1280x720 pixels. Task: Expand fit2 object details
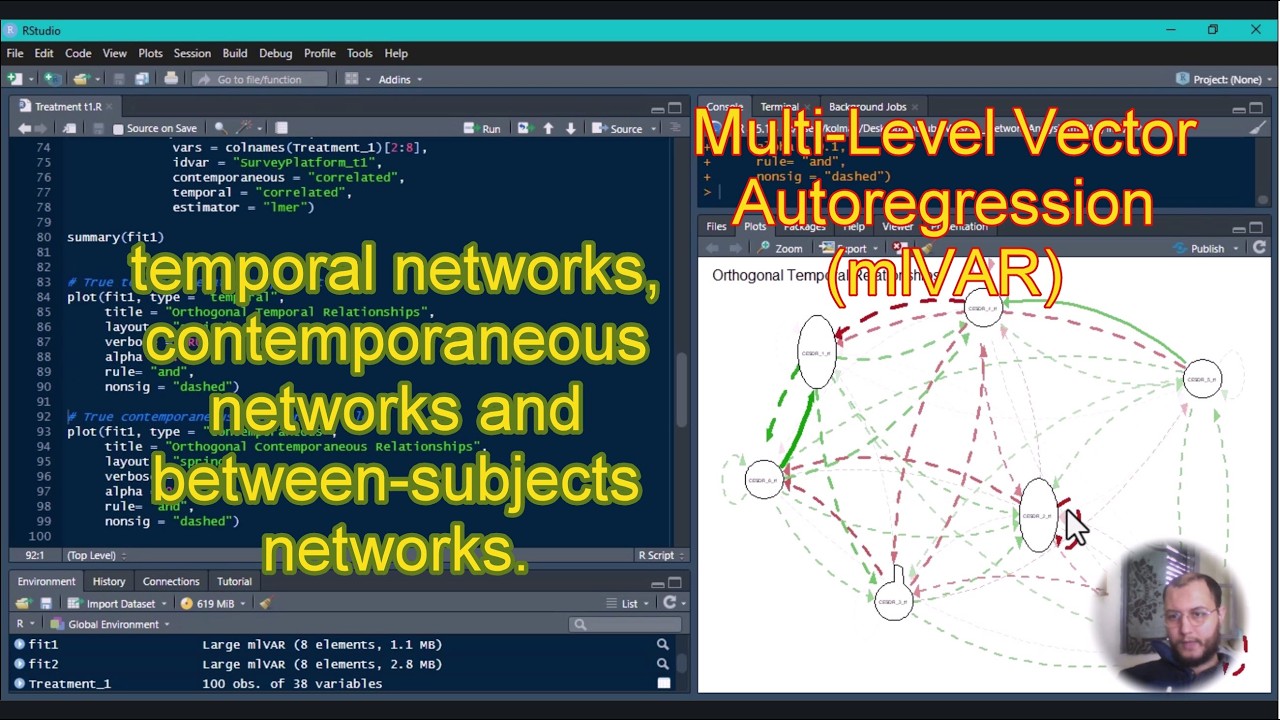tap(19, 664)
